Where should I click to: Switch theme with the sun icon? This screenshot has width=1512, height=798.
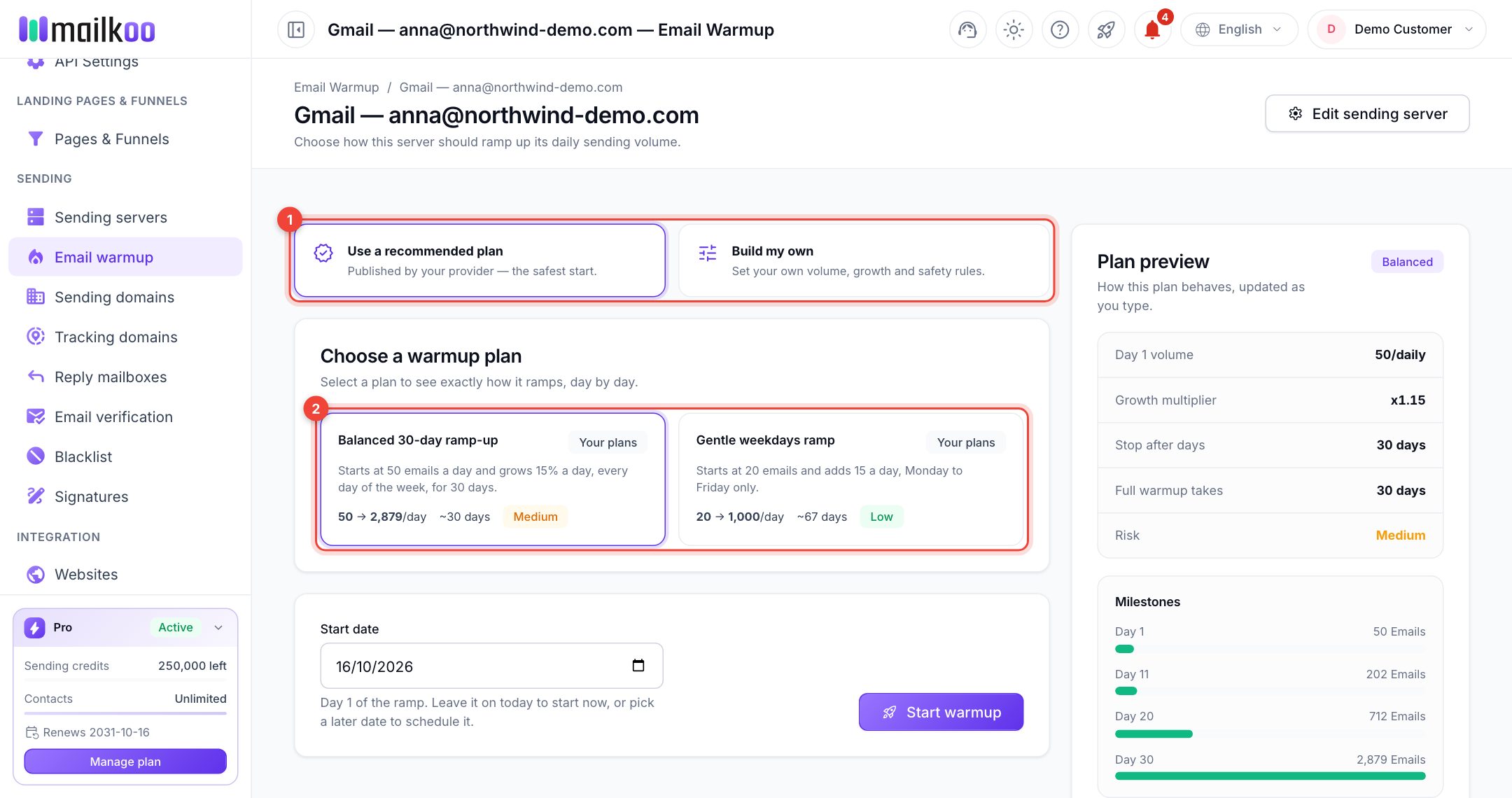[1014, 29]
